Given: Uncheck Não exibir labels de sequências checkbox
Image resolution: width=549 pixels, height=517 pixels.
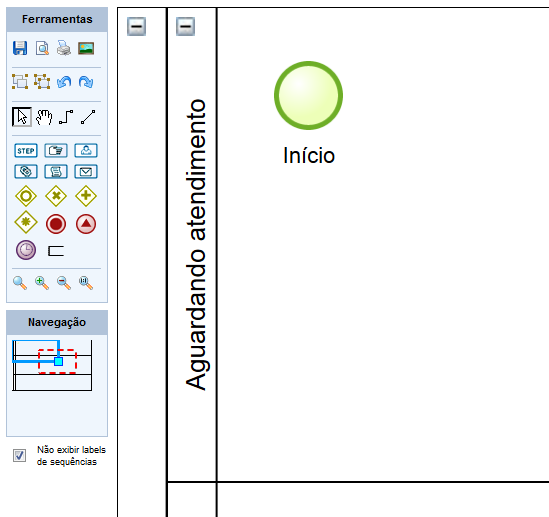Looking at the screenshot, I should point(19,455).
